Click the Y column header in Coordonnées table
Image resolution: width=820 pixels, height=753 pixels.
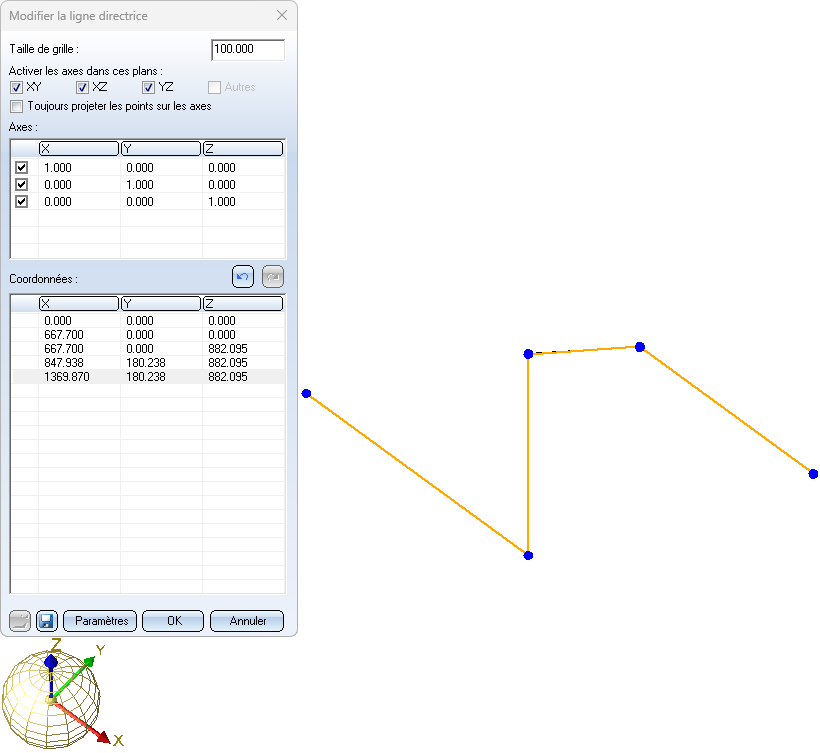pyautogui.click(x=161, y=304)
